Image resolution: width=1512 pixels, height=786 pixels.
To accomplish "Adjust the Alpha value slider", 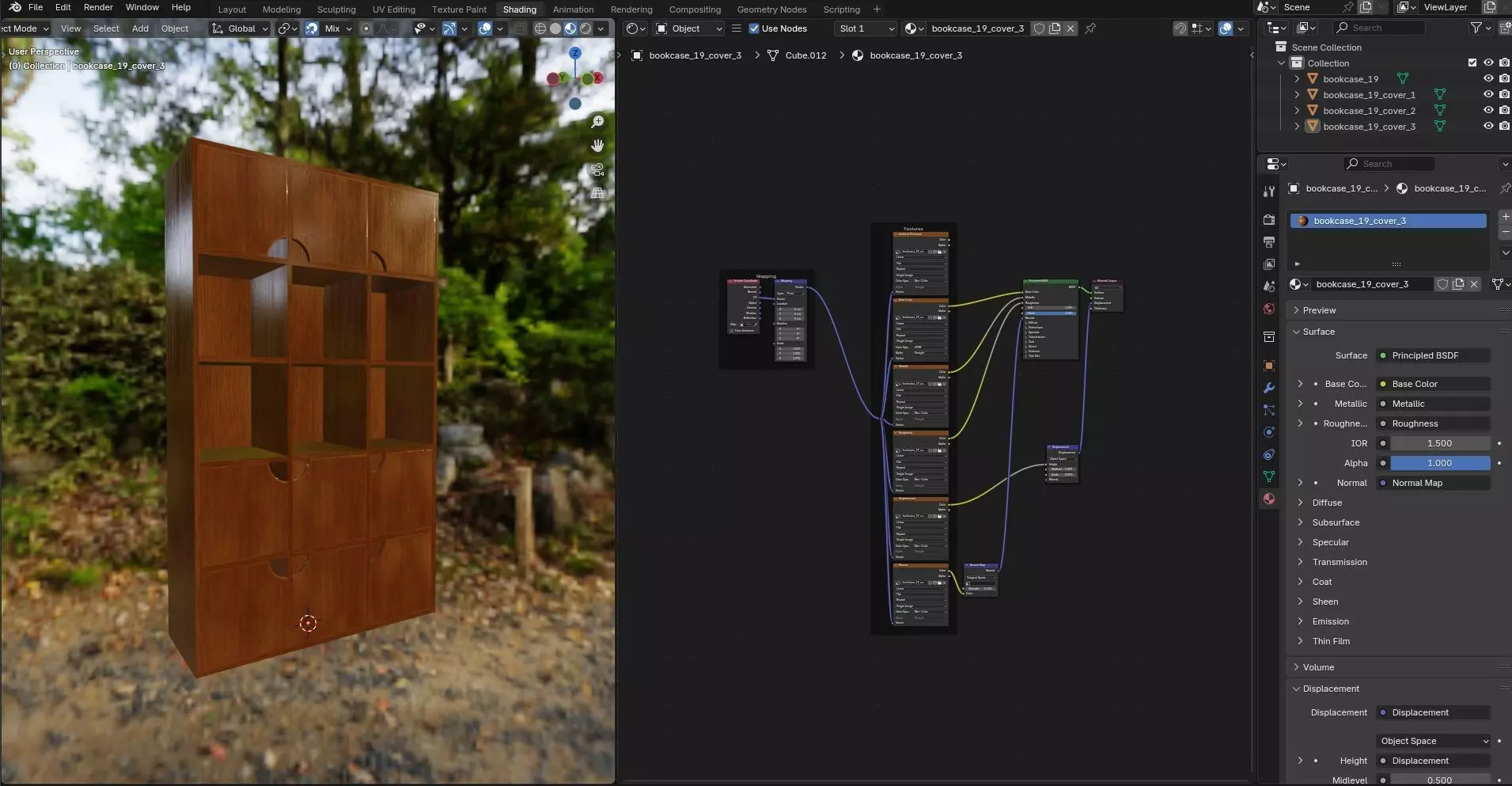I will coord(1440,463).
